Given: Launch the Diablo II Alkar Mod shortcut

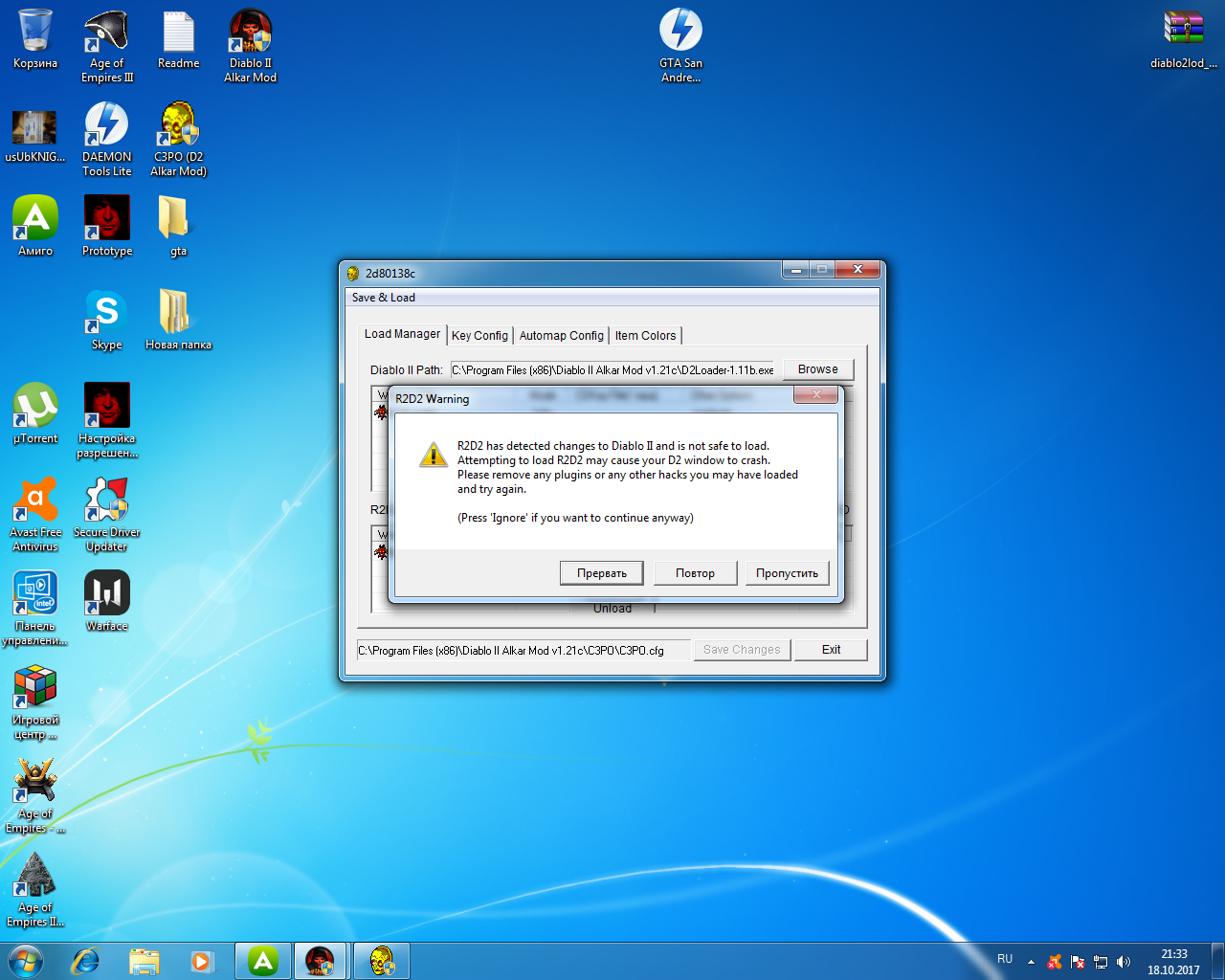Looking at the screenshot, I should pos(251,46).
